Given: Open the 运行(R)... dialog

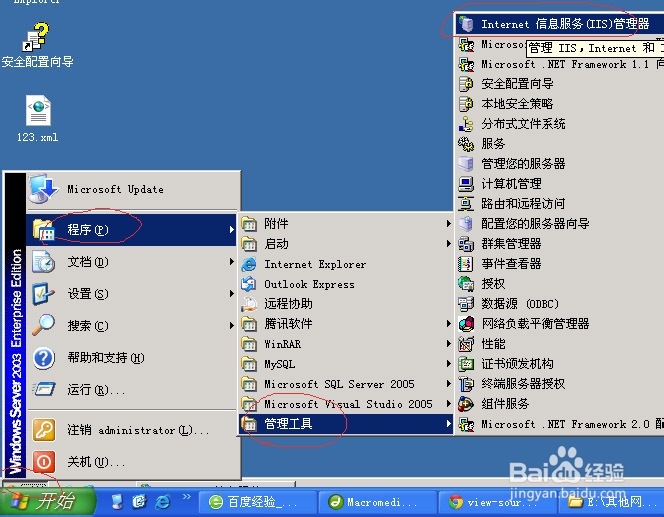Looking at the screenshot, I should pos(131,390).
